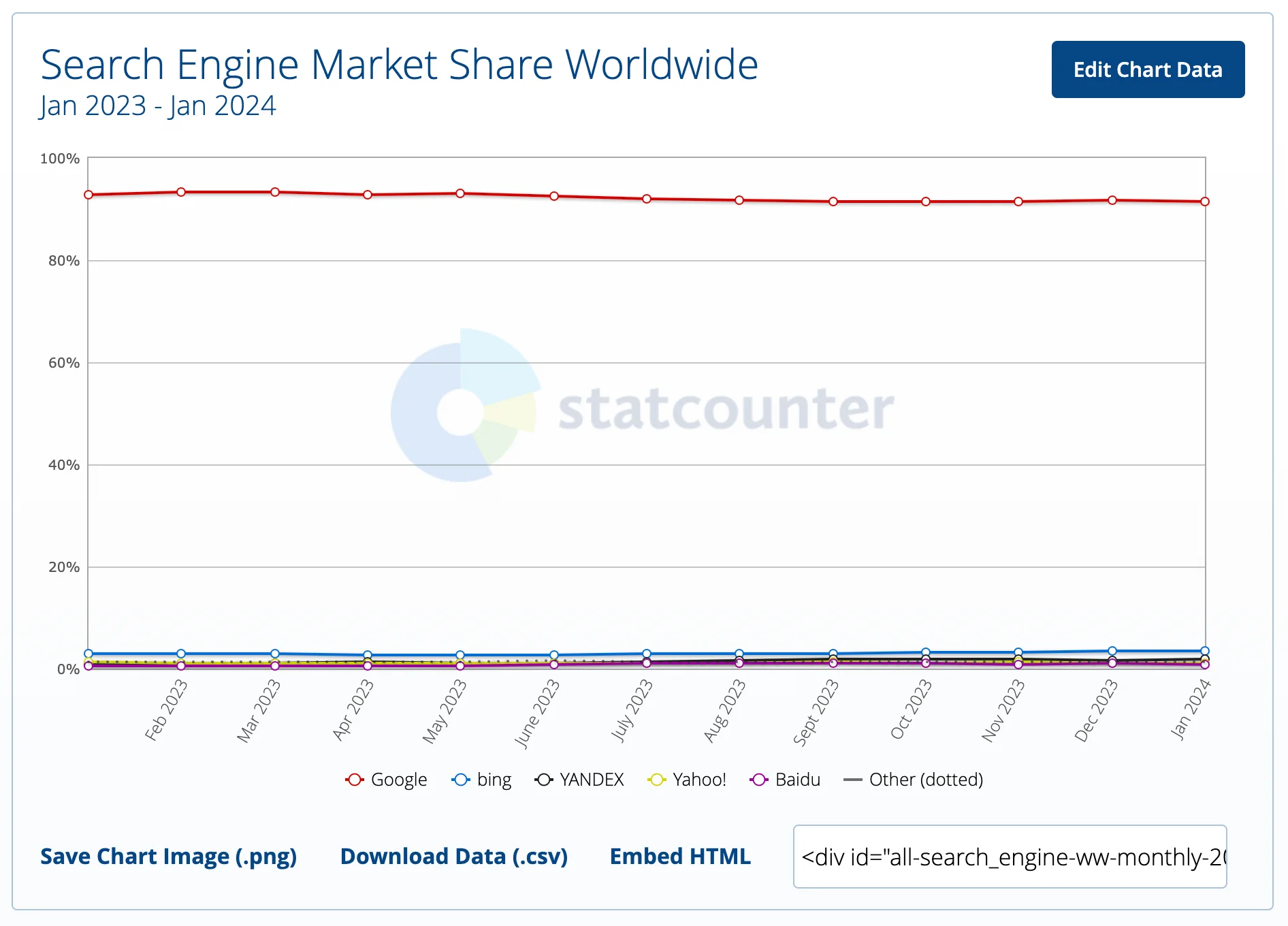Click the red Google legend marker icon
Screen dimensions: 1288x926
tap(355, 780)
